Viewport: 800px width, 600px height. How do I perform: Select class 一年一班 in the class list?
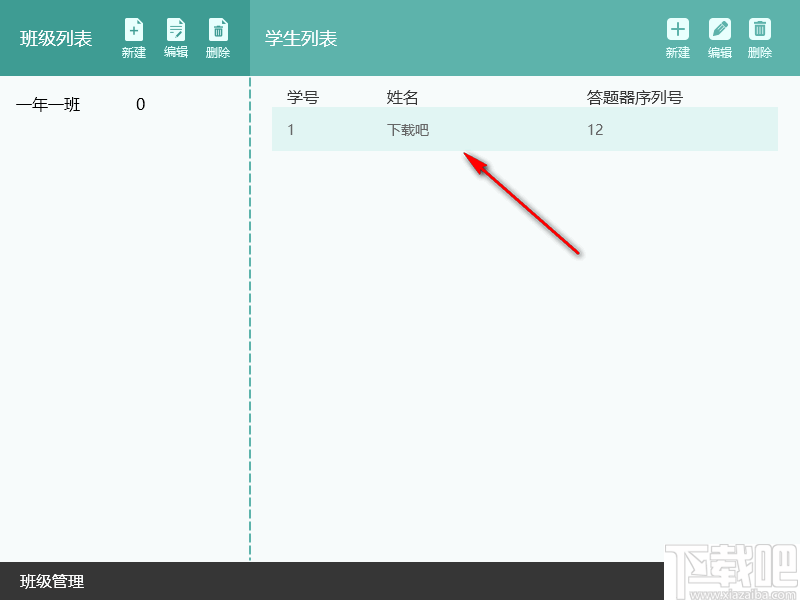48,104
